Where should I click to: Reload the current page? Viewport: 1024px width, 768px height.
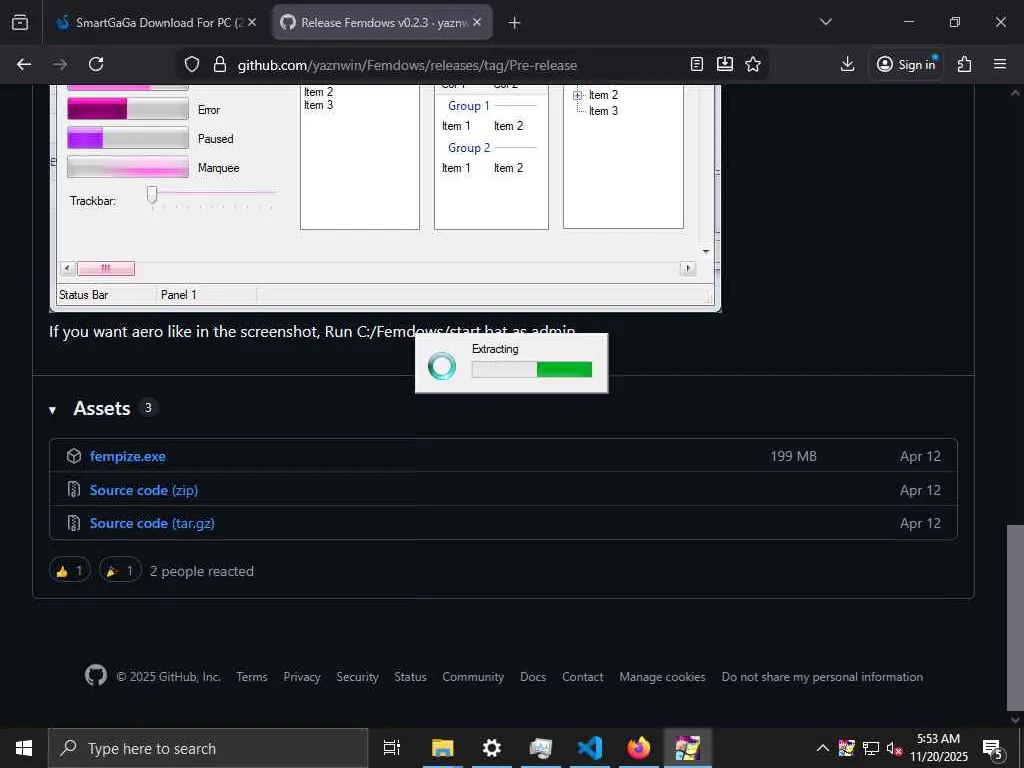point(96,64)
